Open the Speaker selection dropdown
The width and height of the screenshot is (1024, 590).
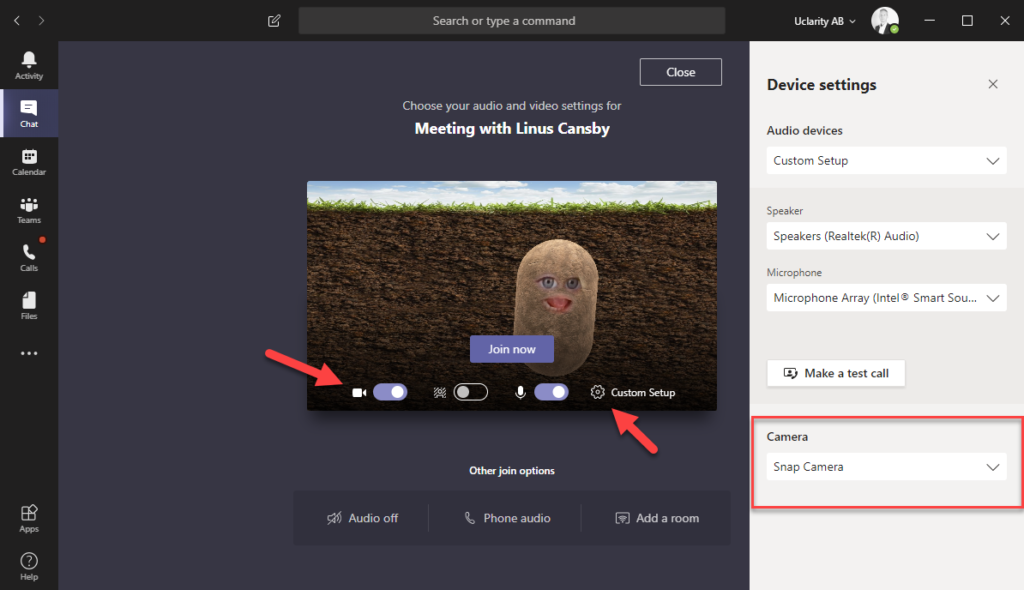(886, 236)
